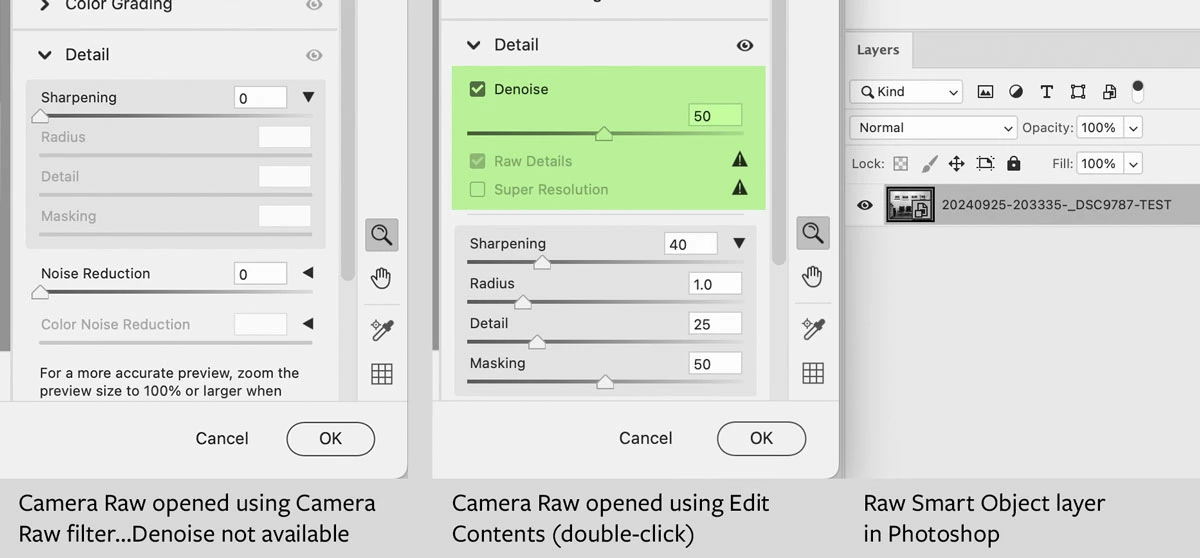Image resolution: width=1200 pixels, height=558 pixels.
Task: Open Opacity value dropdown arrow
Action: pyautogui.click(x=1133, y=128)
